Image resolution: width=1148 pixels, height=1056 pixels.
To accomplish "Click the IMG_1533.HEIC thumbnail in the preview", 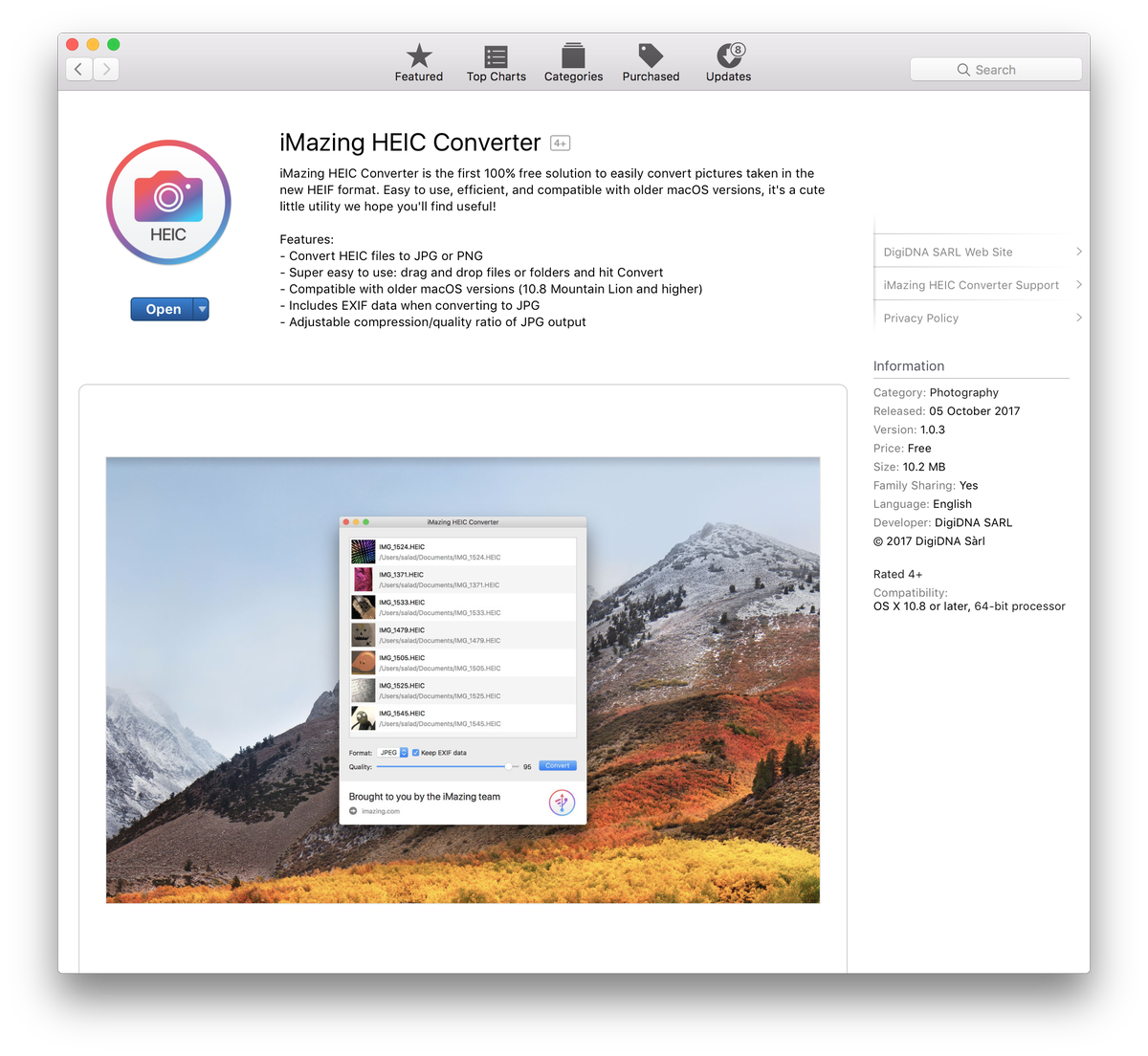I will pyautogui.click(x=363, y=607).
